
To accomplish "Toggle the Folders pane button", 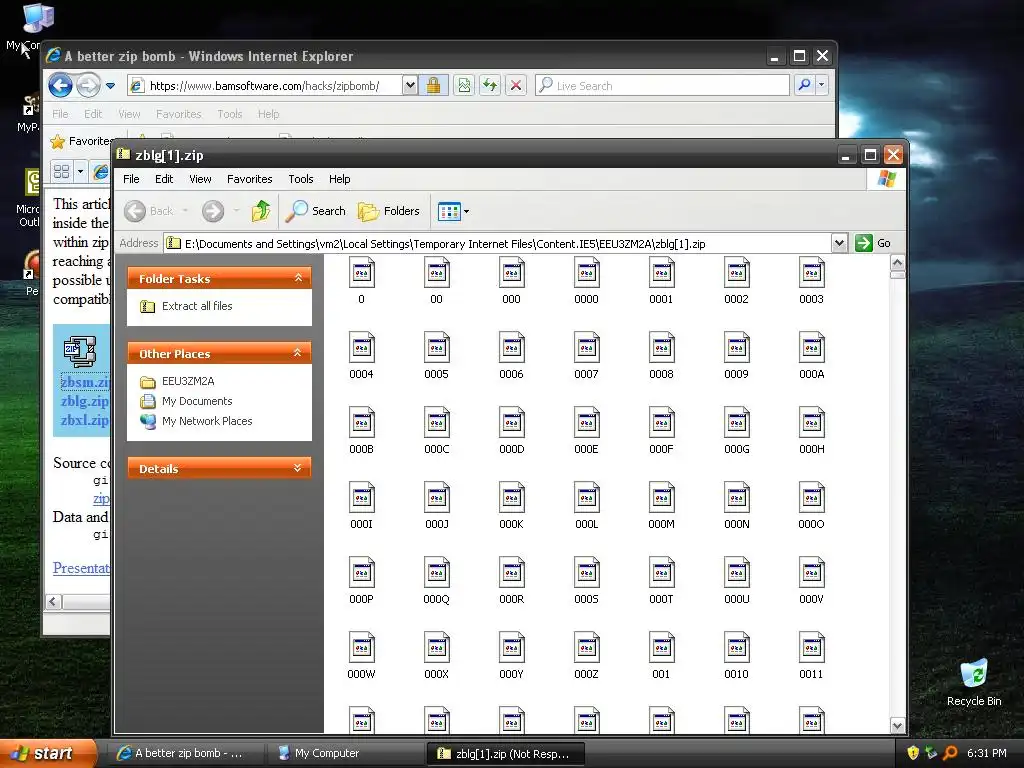I will tap(389, 211).
